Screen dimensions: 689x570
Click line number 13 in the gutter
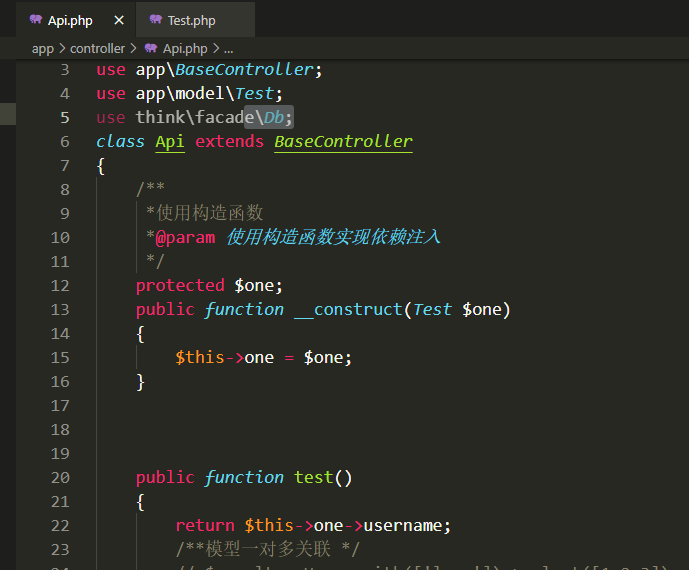tap(60, 309)
